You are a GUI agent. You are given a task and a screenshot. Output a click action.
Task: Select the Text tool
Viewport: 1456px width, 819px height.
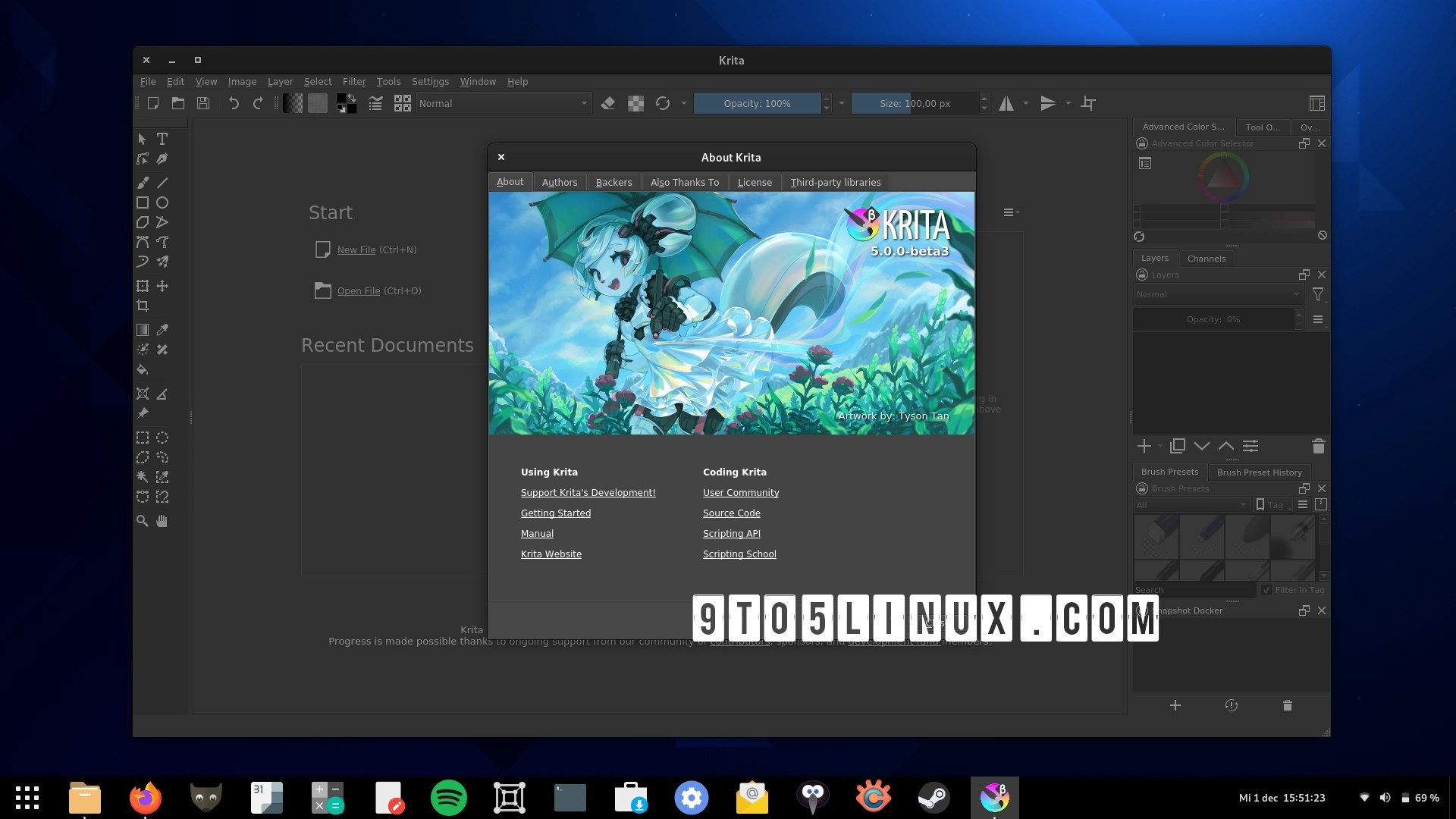tap(162, 139)
